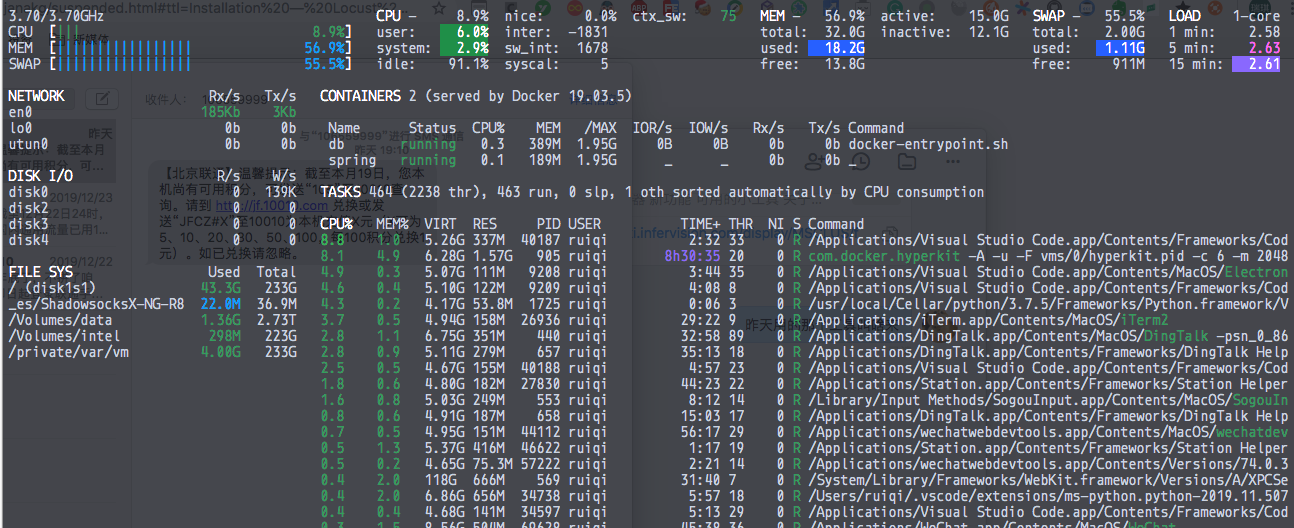Click the docker-entrypoint.sh command text
Viewport: 1294px width, 528px height.
928,144
